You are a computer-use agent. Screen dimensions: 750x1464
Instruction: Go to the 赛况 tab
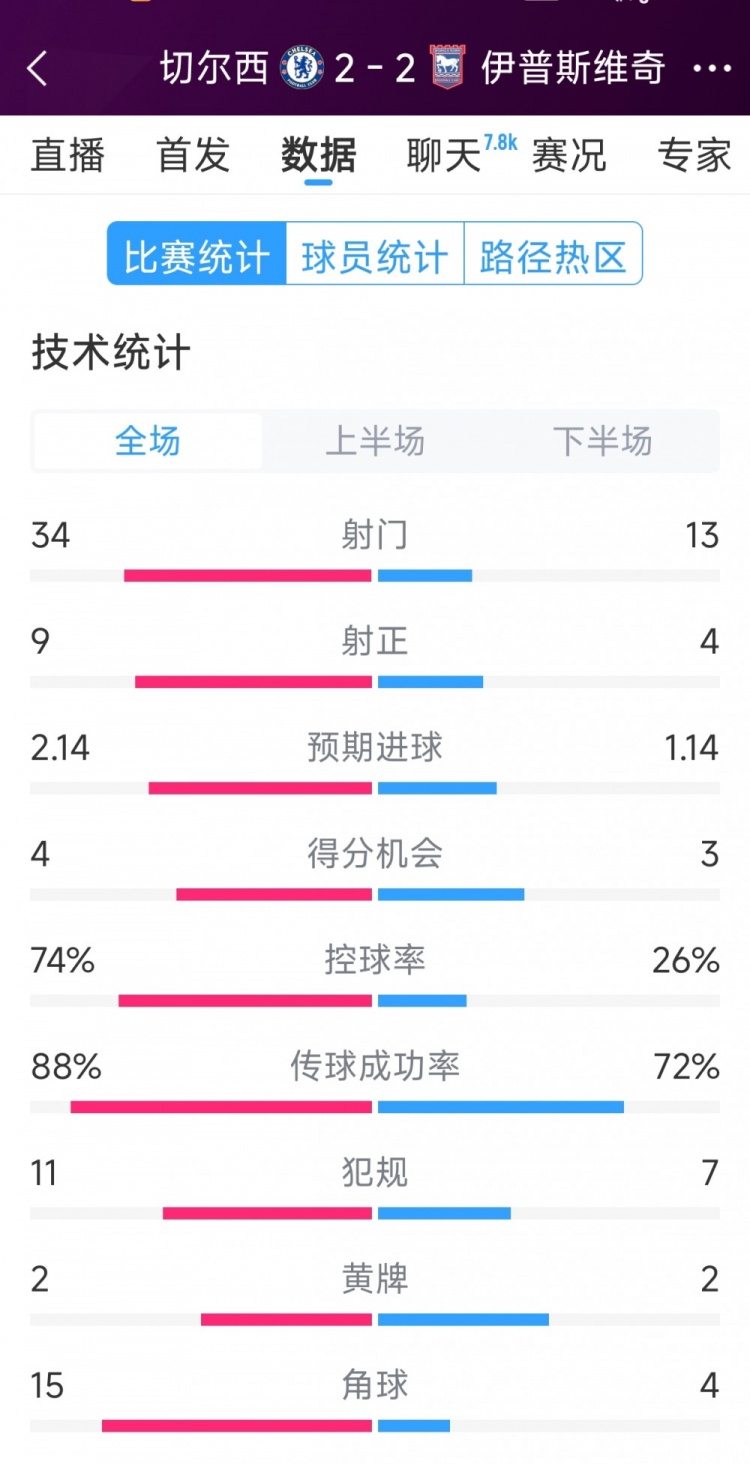[x=568, y=155]
